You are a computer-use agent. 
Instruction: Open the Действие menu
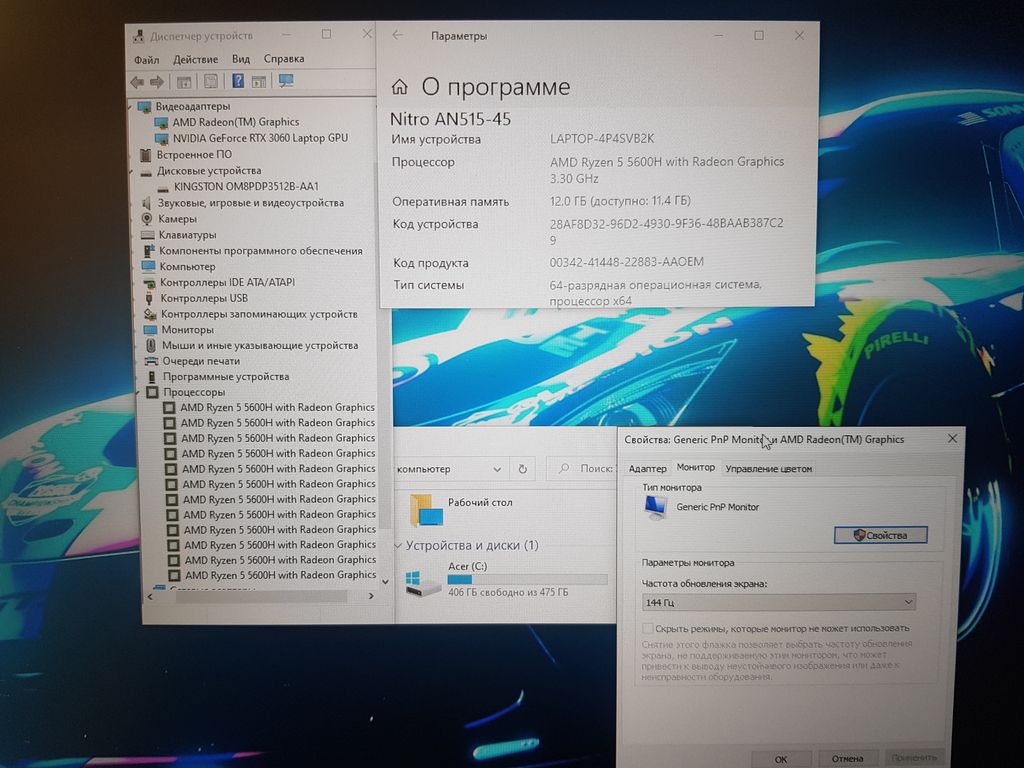tap(194, 59)
